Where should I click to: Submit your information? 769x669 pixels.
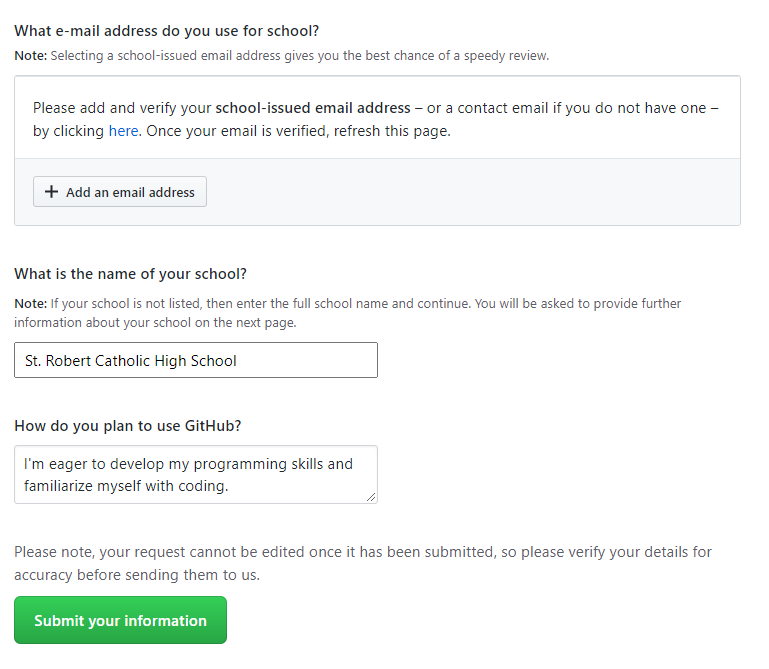(x=120, y=620)
